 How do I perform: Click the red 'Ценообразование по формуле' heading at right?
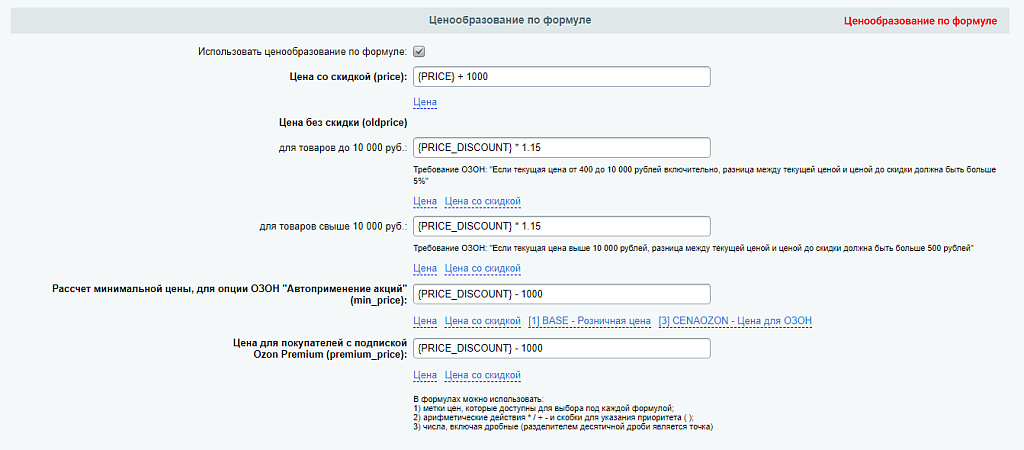click(920, 20)
